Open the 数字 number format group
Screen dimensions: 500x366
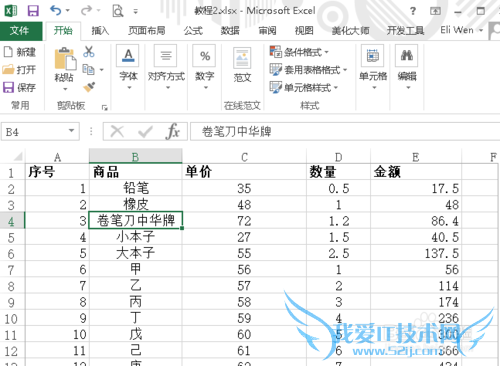(x=205, y=68)
